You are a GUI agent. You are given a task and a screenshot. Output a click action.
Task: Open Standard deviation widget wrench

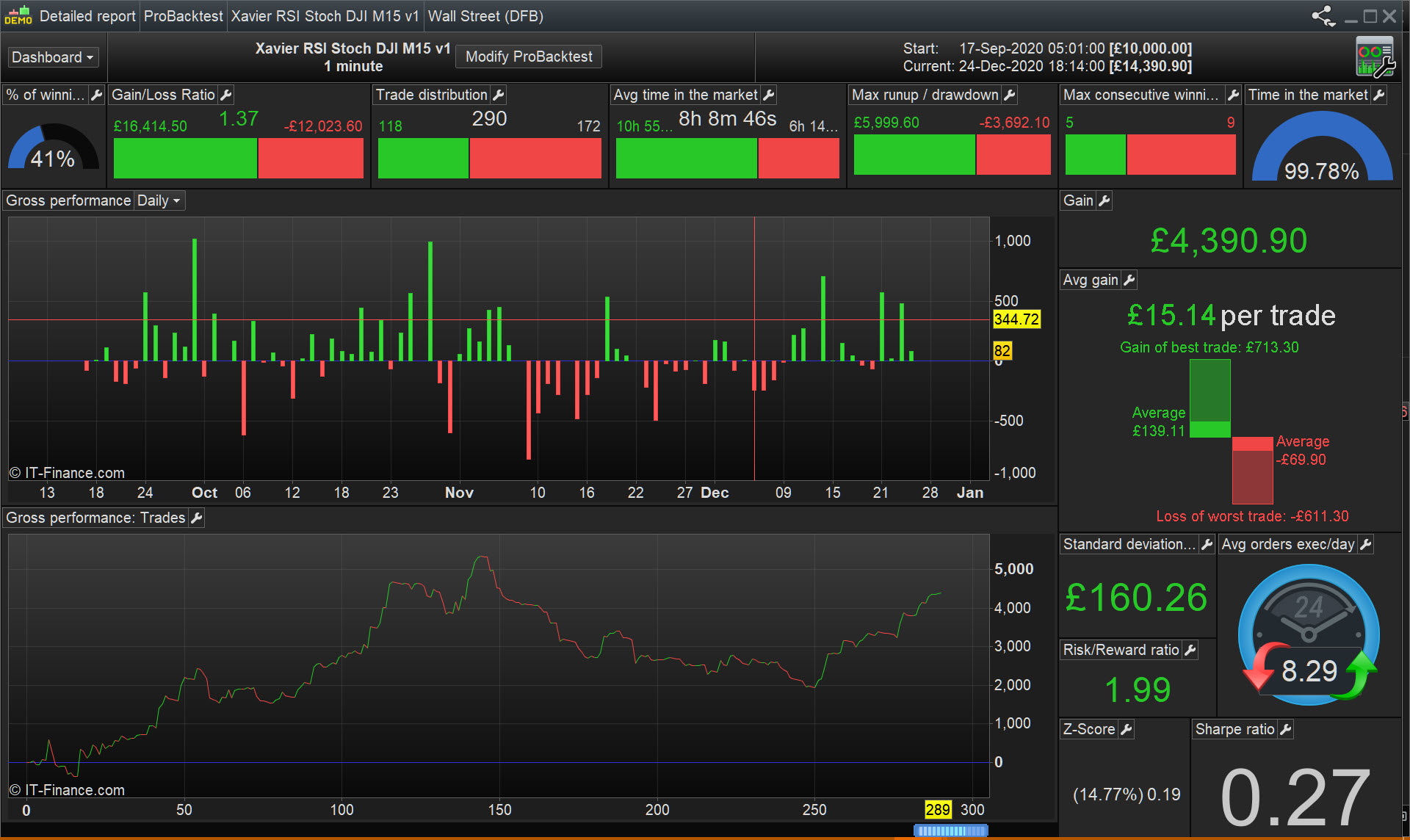[1207, 544]
